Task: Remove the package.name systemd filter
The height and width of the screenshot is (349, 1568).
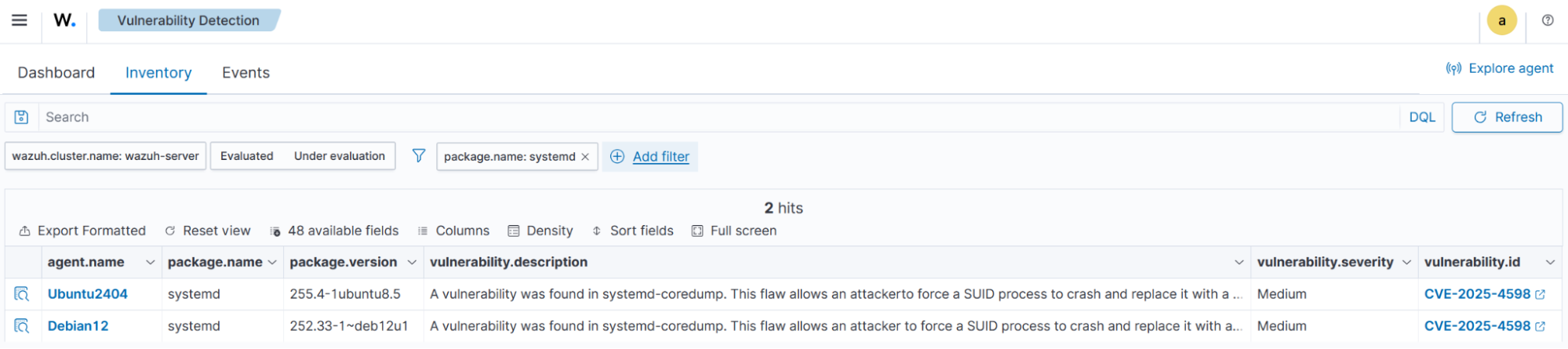Action: click(x=585, y=157)
